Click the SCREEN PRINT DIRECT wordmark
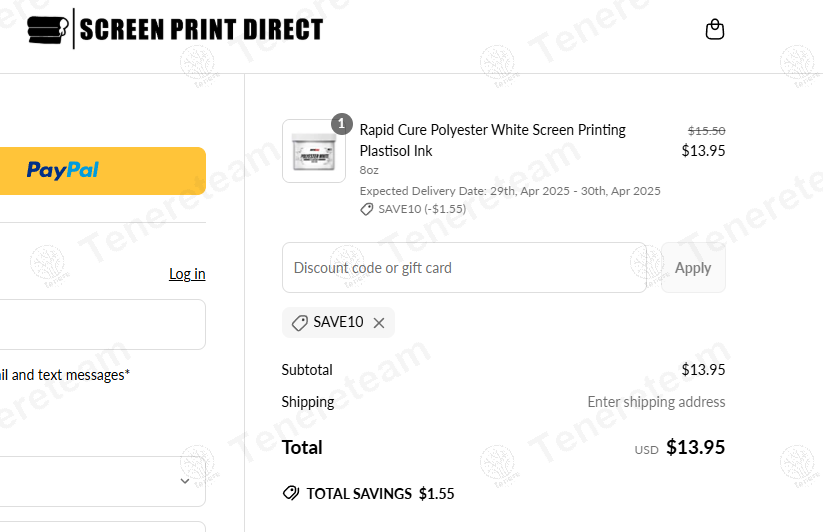The width and height of the screenshot is (823, 532). [201, 30]
